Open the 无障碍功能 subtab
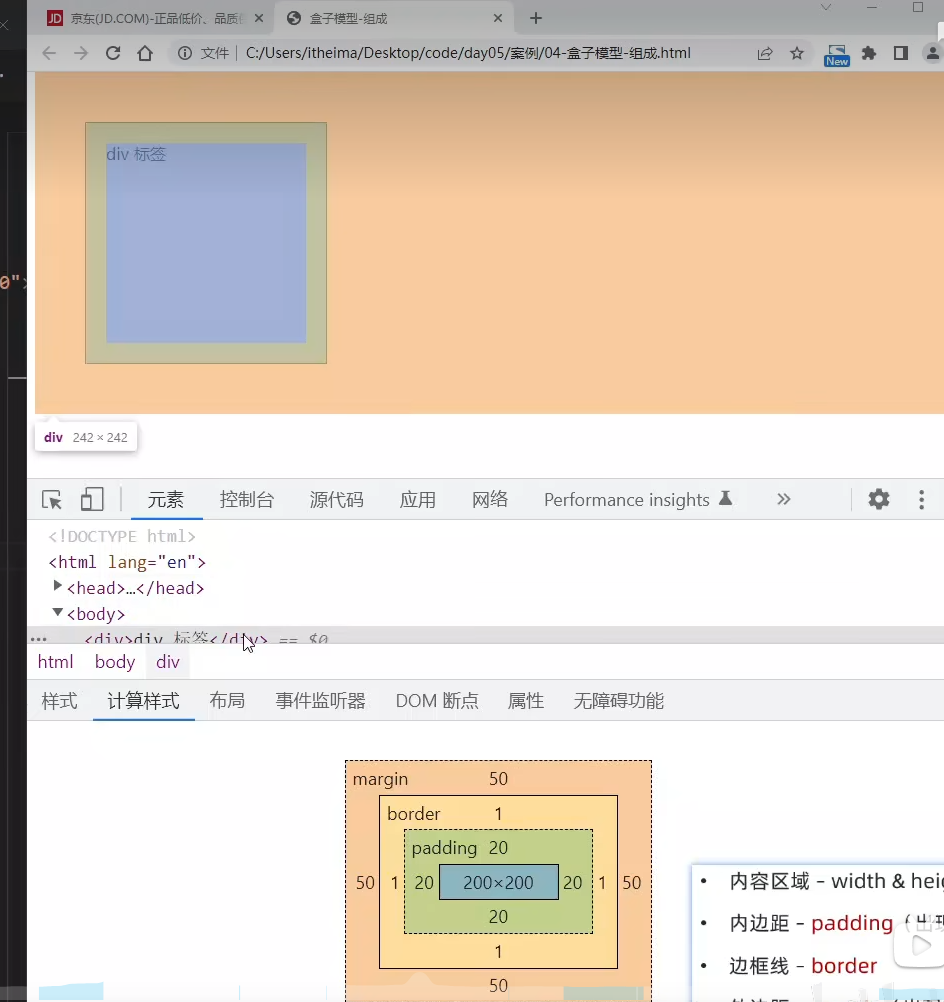This screenshot has height=1002, width=944. click(x=619, y=701)
